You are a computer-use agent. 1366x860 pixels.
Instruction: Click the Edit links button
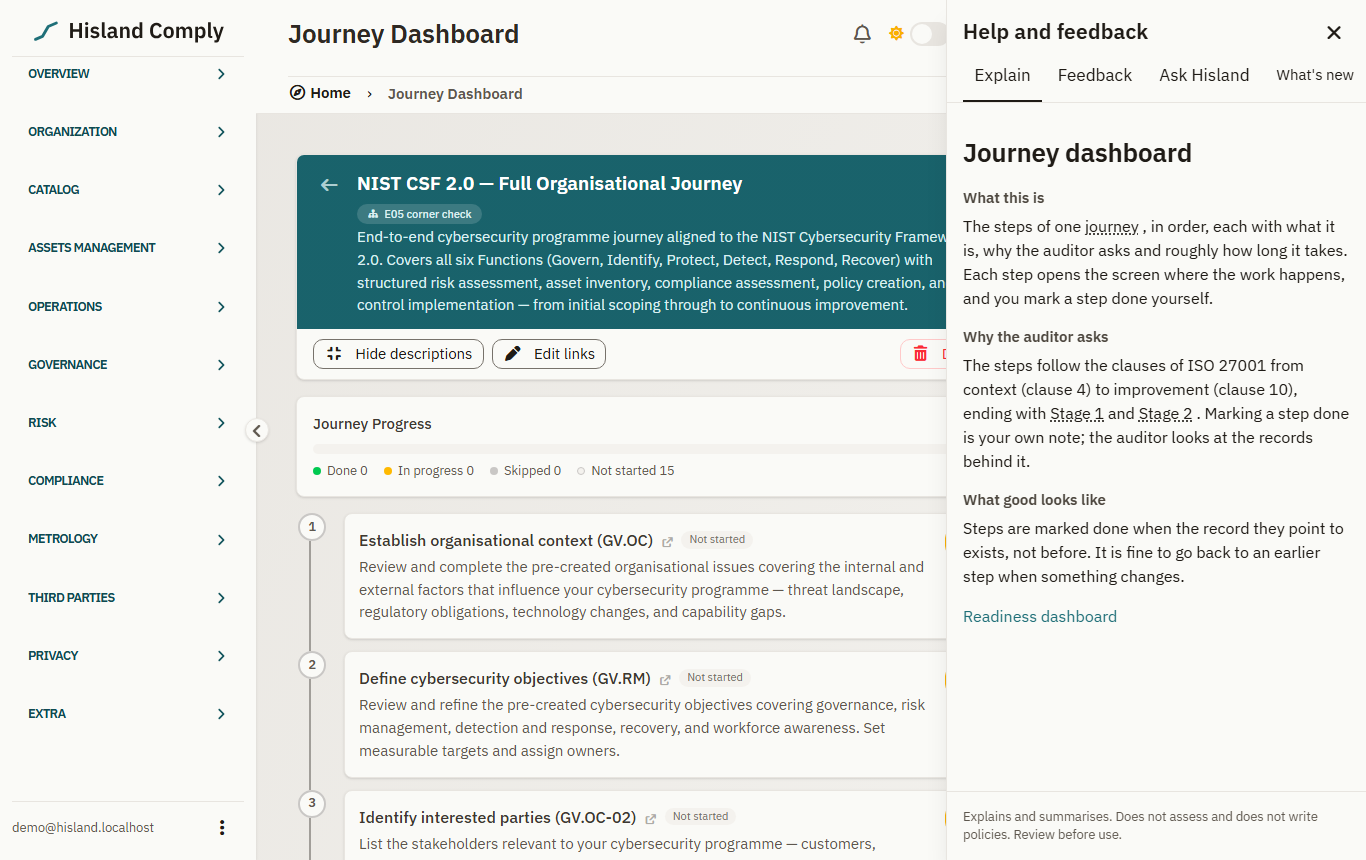point(549,354)
